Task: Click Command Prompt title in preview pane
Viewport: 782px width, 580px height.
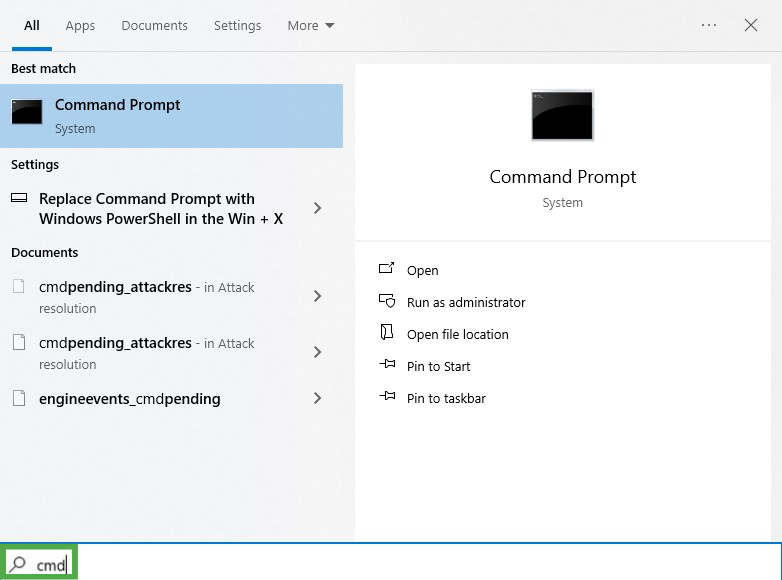Action: (563, 177)
